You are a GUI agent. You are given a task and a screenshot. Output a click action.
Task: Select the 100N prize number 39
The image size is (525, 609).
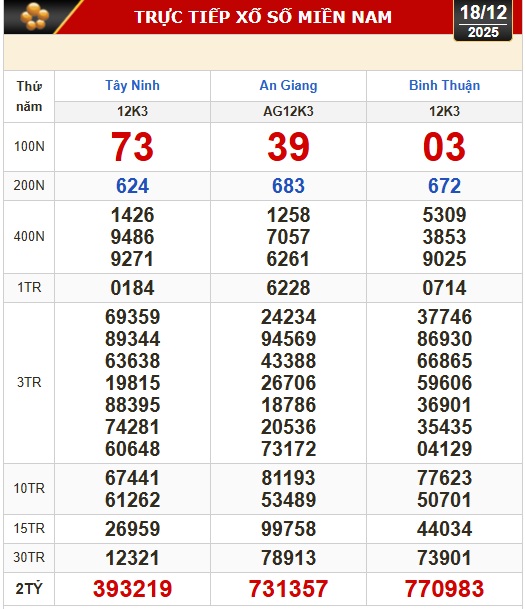(289, 147)
